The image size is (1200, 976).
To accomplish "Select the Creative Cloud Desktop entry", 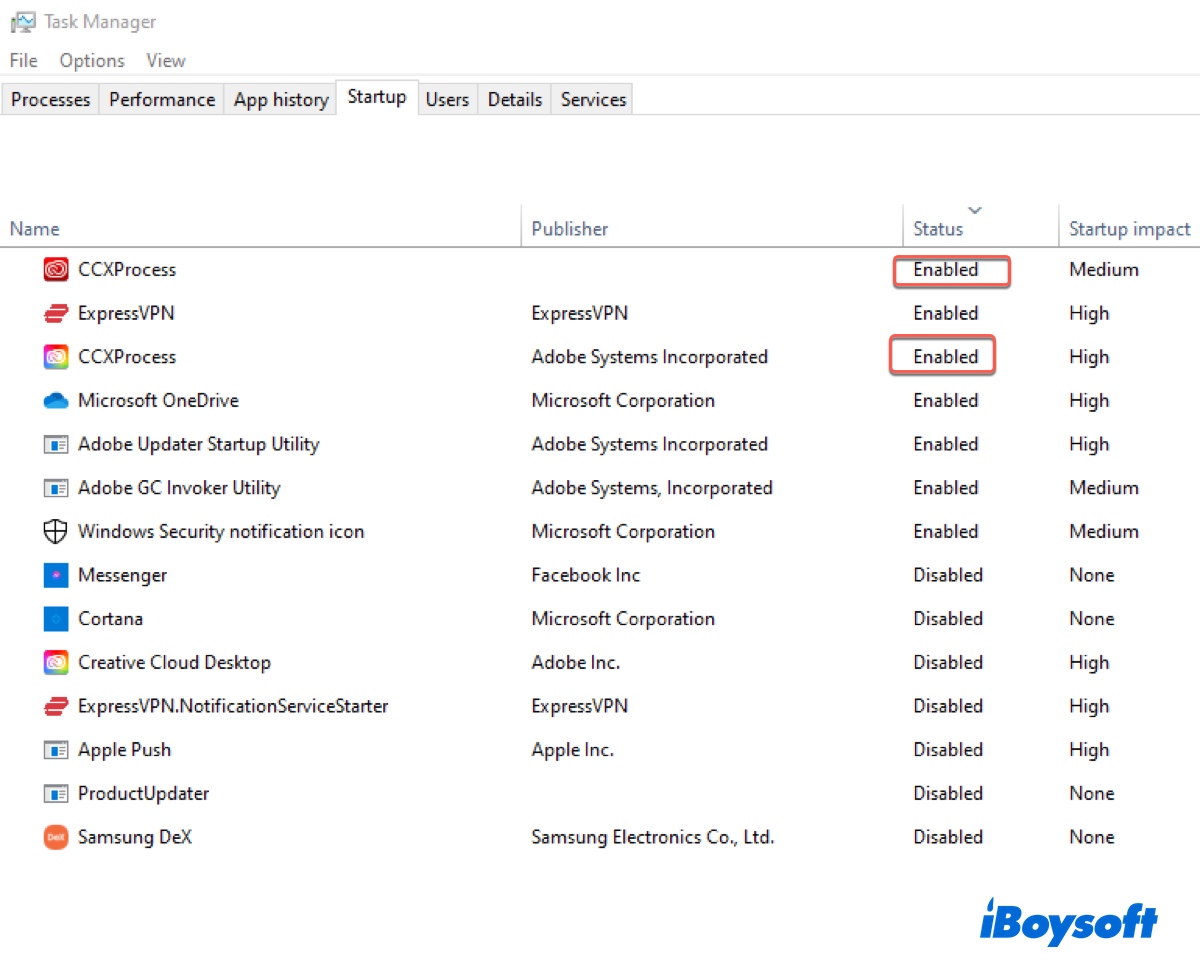I will click(x=174, y=662).
